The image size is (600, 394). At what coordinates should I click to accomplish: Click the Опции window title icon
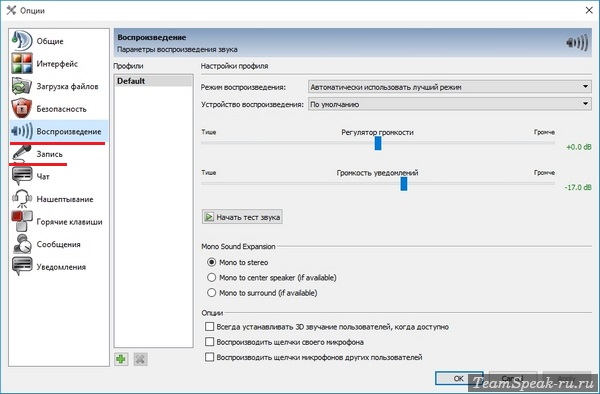point(11,10)
